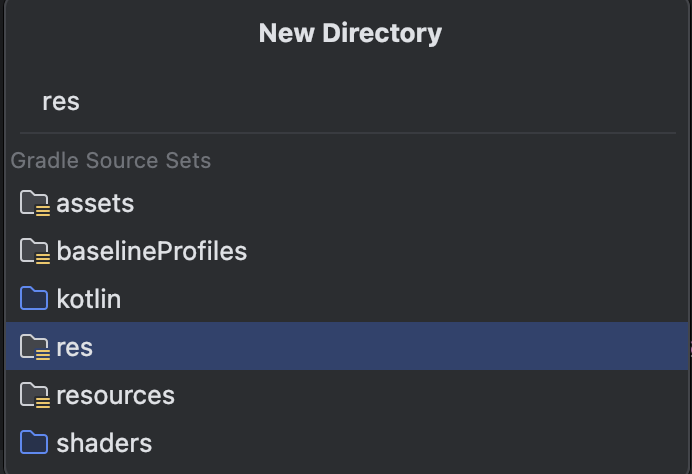Pick the kotlin source set label
692x474 pixels.
pos(88,299)
